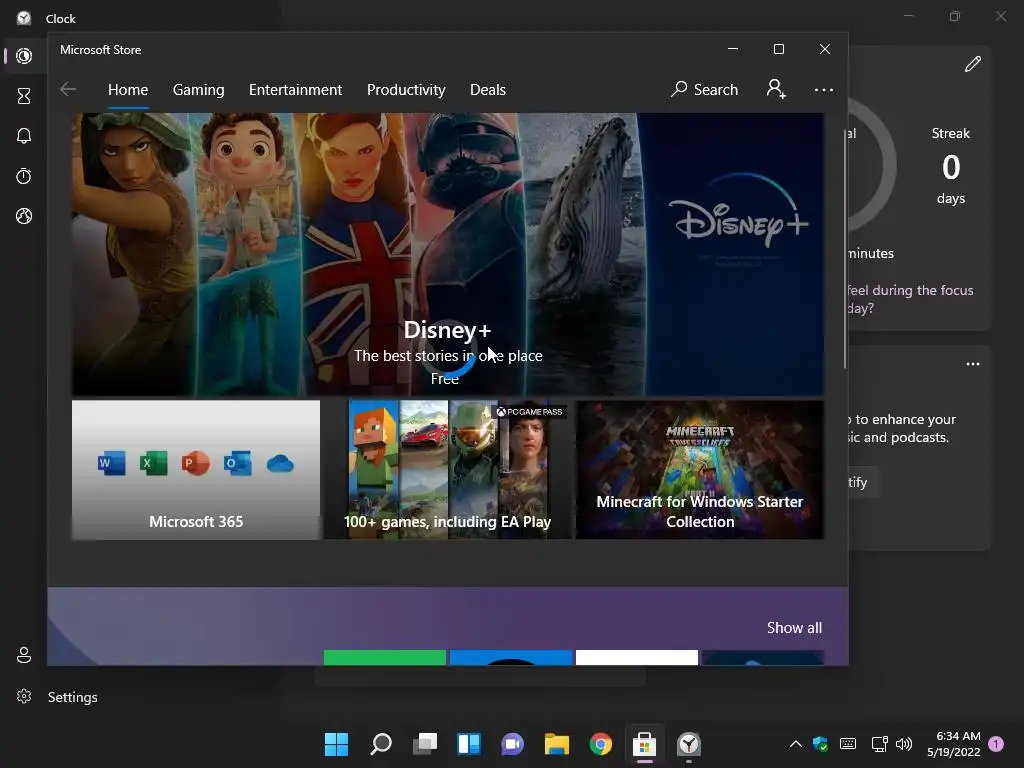Open 100+ games including EA Play tile
The height and width of the screenshot is (768, 1024).
point(447,470)
